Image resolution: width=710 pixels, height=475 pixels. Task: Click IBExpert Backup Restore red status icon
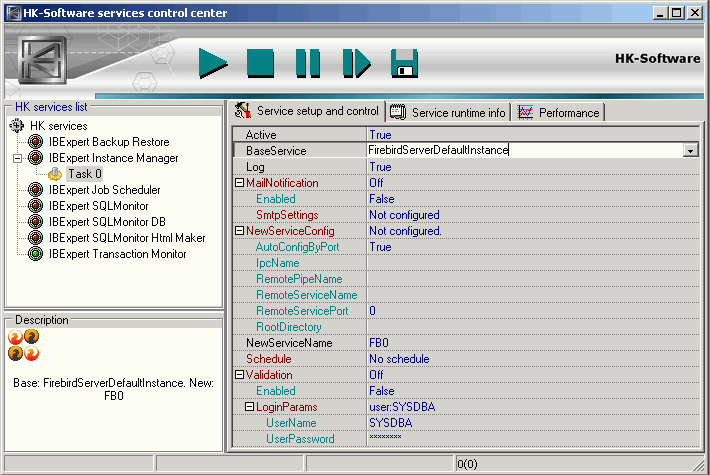pyautogui.click(x=35, y=142)
